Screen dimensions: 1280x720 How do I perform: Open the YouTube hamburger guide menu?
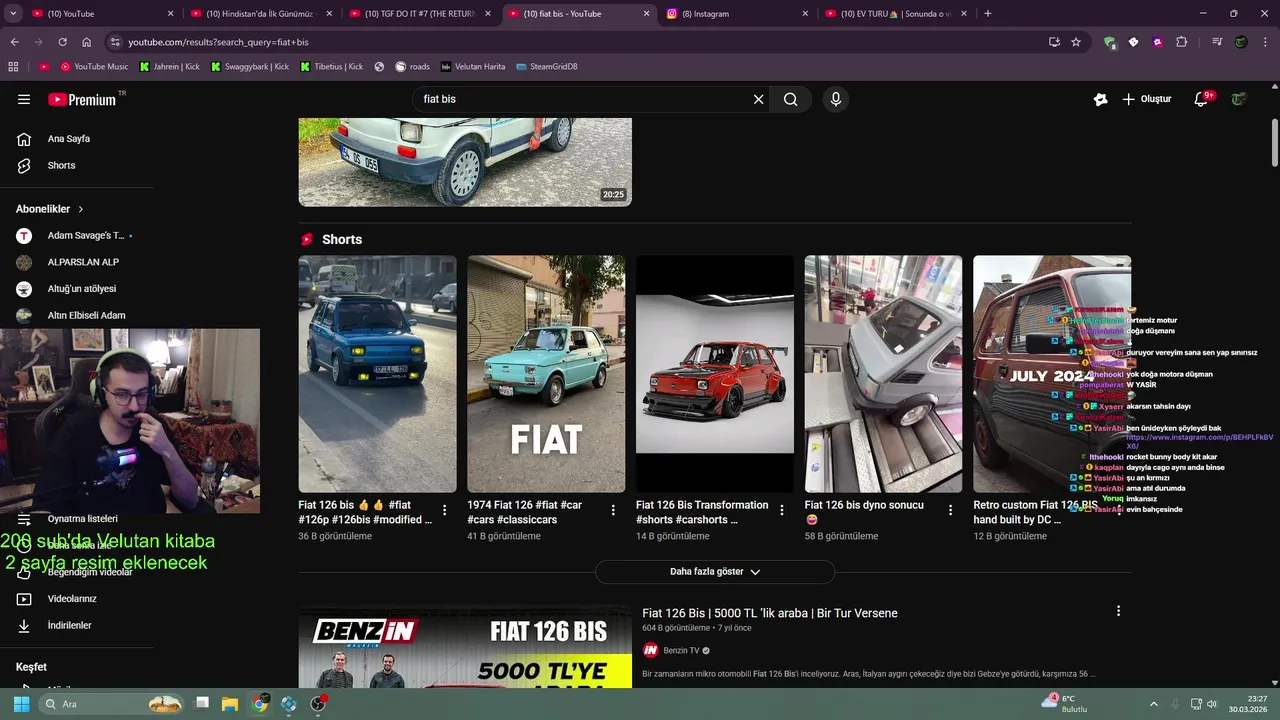click(24, 99)
